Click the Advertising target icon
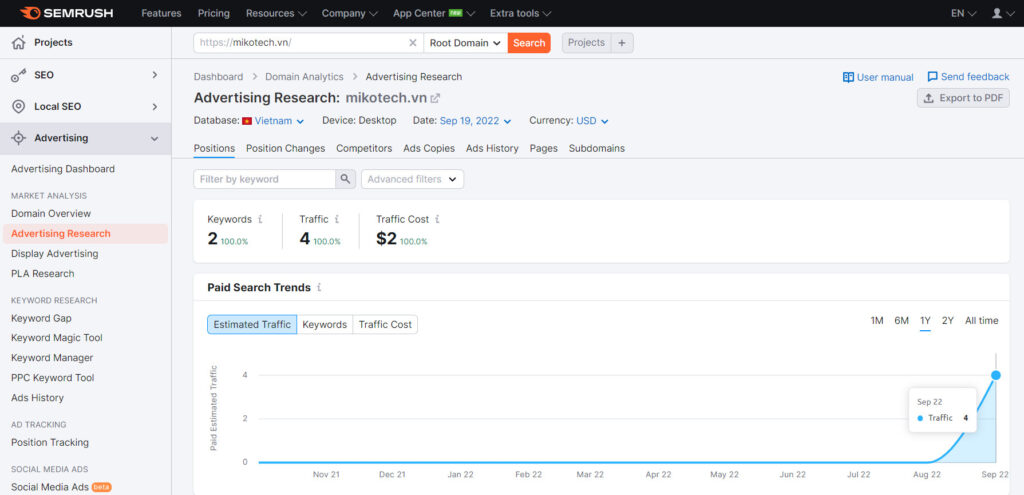Image resolution: width=1024 pixels, height=495 pixels. (19, 138)
